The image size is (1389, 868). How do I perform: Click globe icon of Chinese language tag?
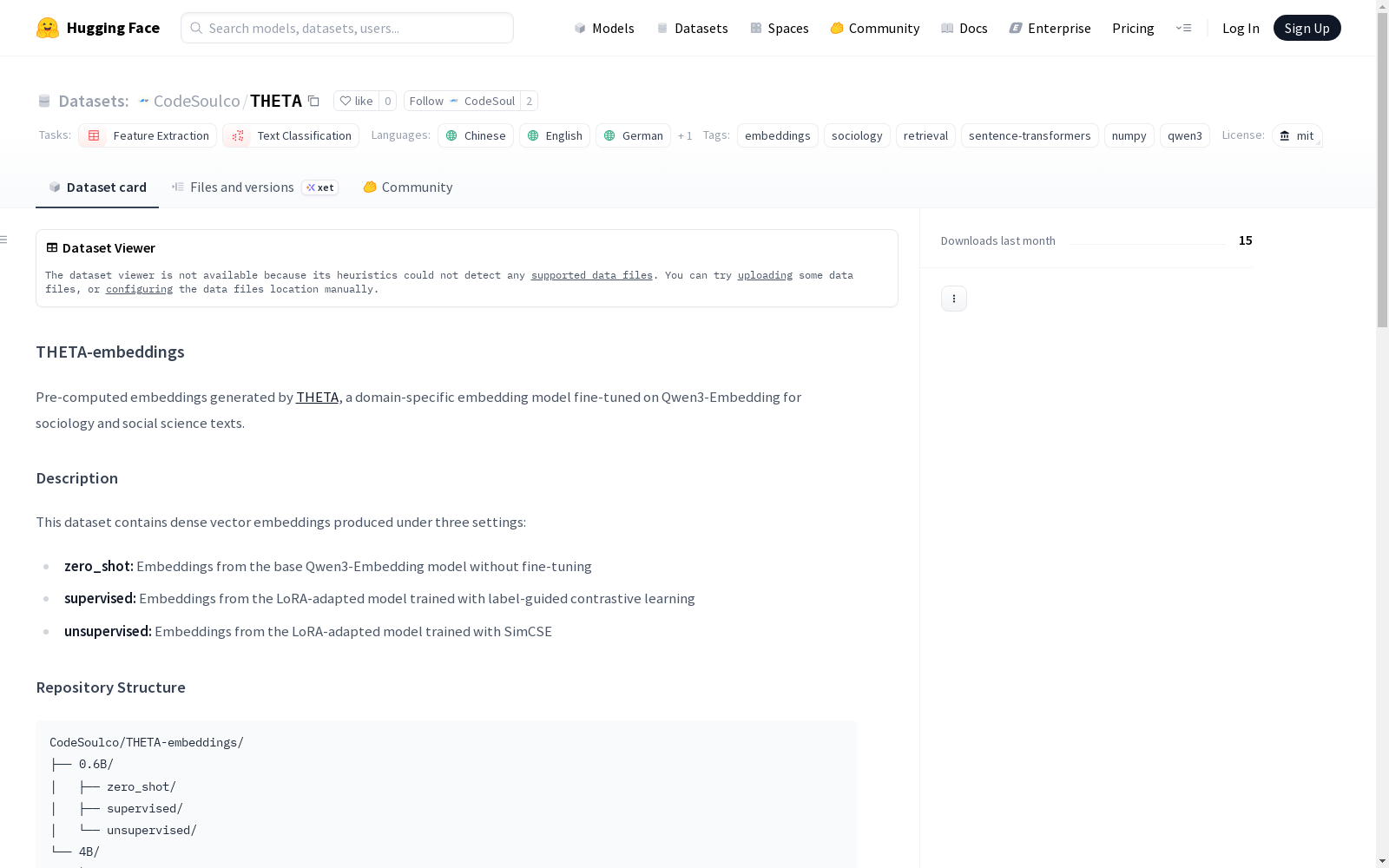click(451, 135)
